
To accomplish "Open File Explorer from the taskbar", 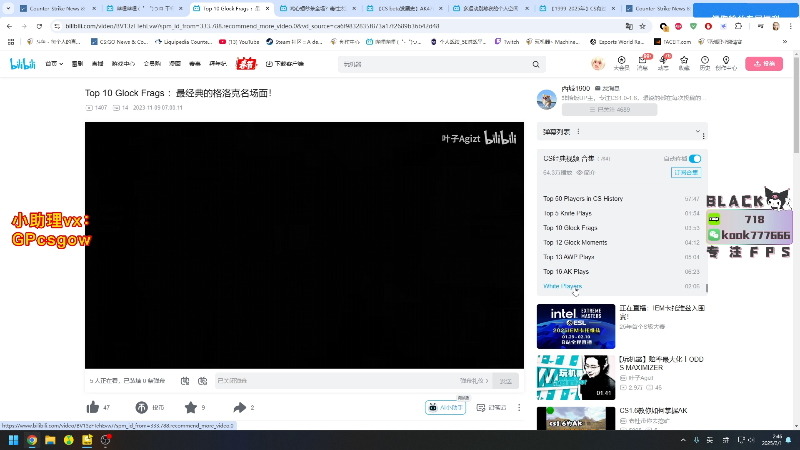I will tap(50, 440).
